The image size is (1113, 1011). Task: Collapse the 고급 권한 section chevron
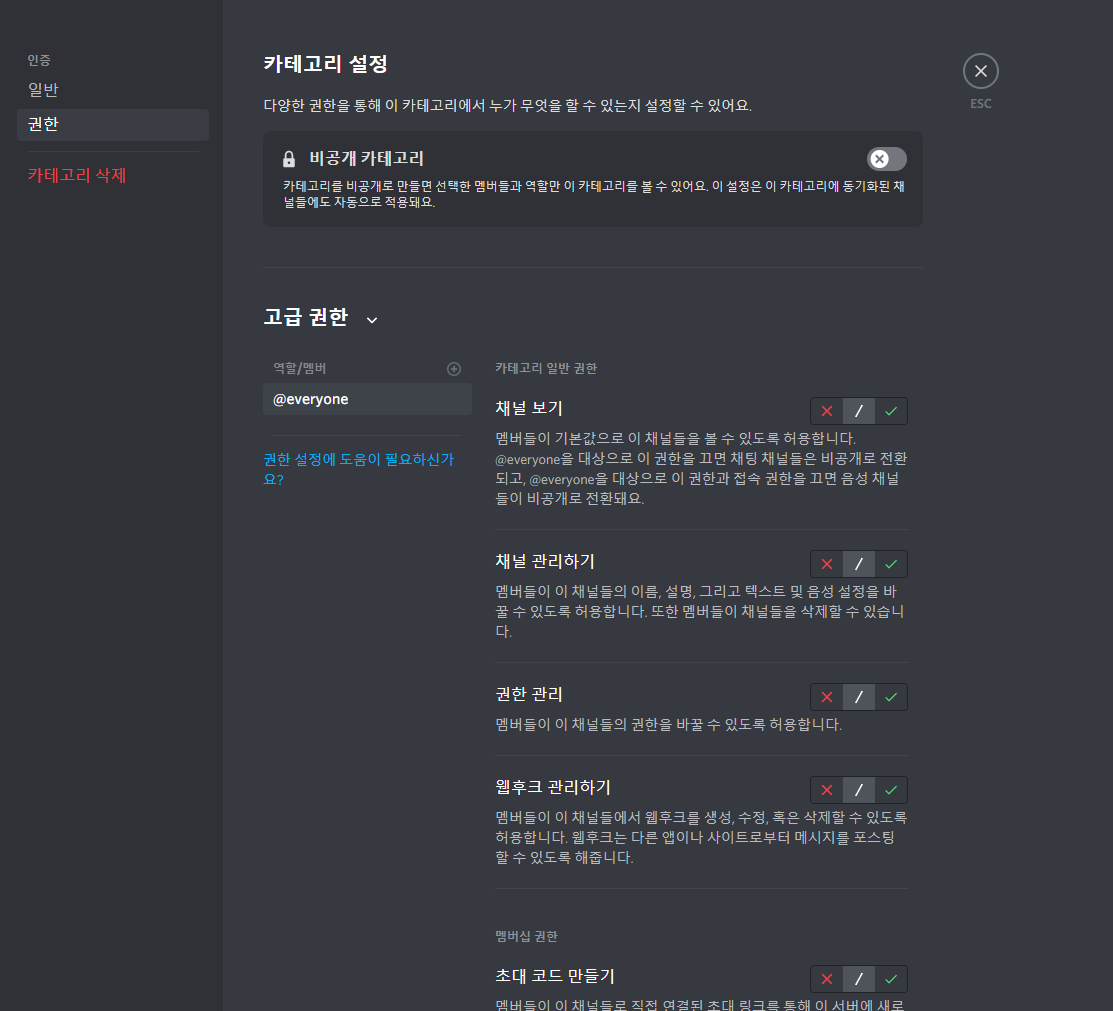pos(372,320)
